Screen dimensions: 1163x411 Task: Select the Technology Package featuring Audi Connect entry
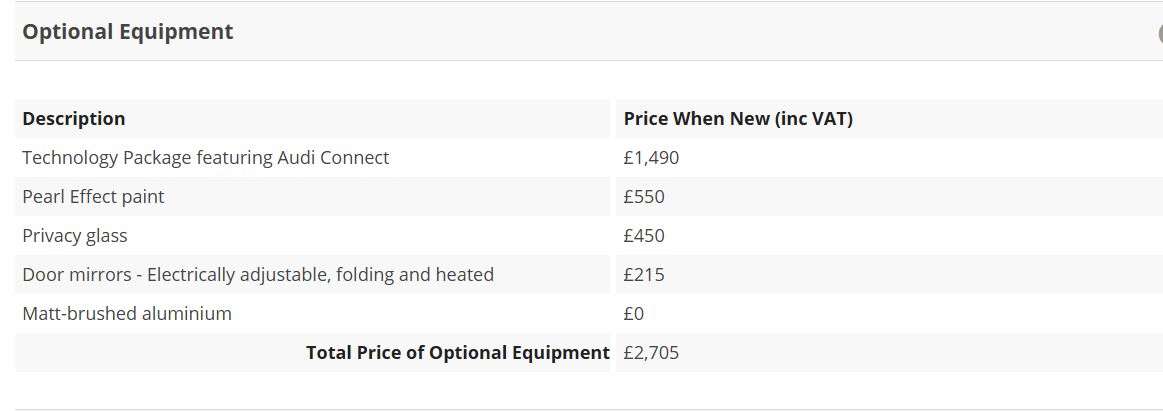tap(205, 158)
